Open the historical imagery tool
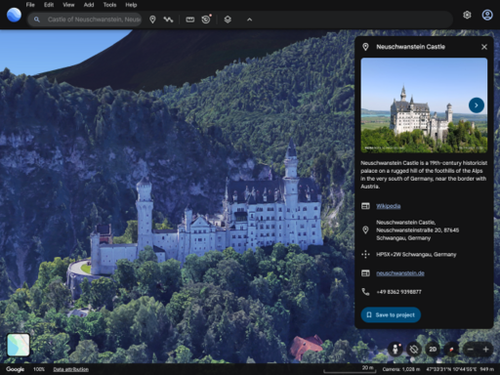 [206, 19]
